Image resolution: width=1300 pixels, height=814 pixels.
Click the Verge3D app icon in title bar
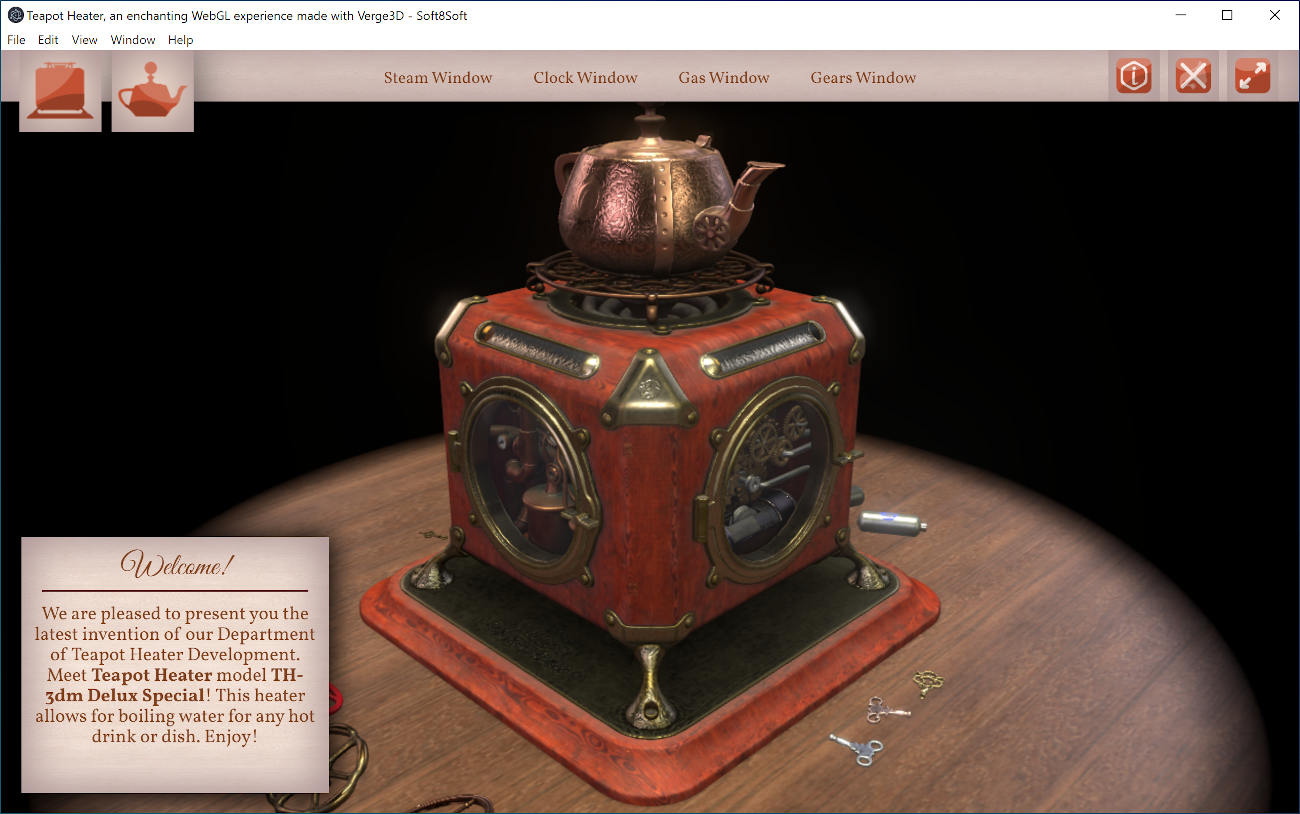point(15,15)
